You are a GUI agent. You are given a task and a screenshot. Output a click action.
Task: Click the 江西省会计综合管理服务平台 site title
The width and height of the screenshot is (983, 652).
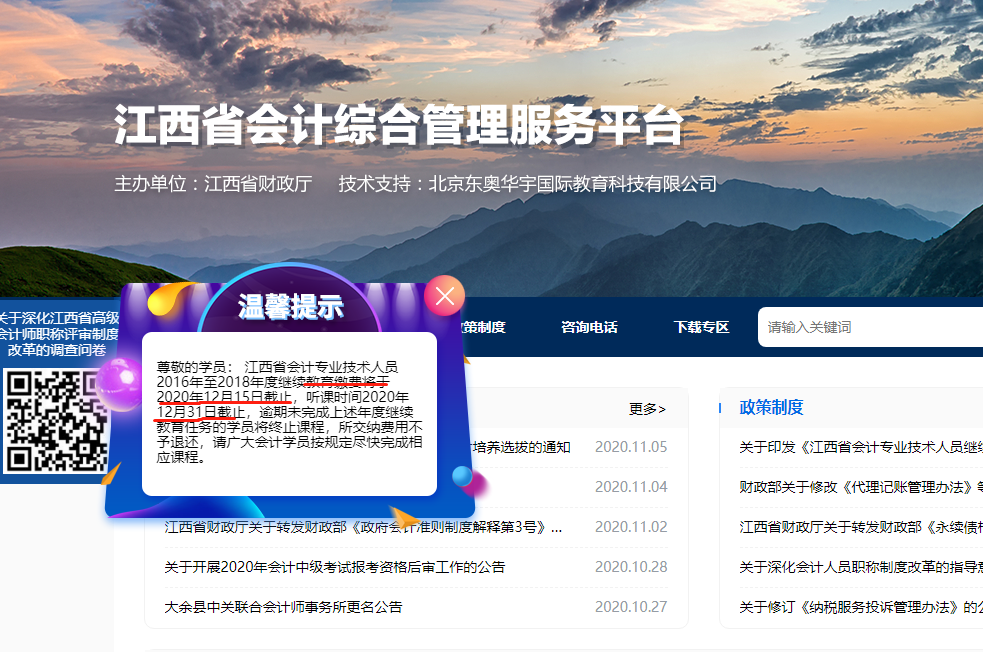tap(398, 127)
